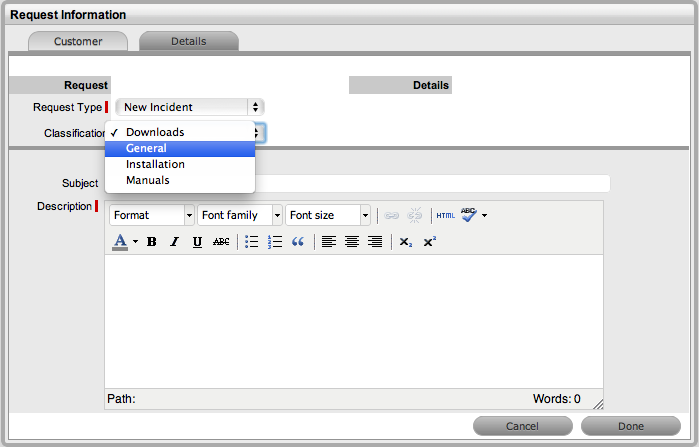Click the Subject label
This screenshot has width=699, height=447.
pos(80,183)
